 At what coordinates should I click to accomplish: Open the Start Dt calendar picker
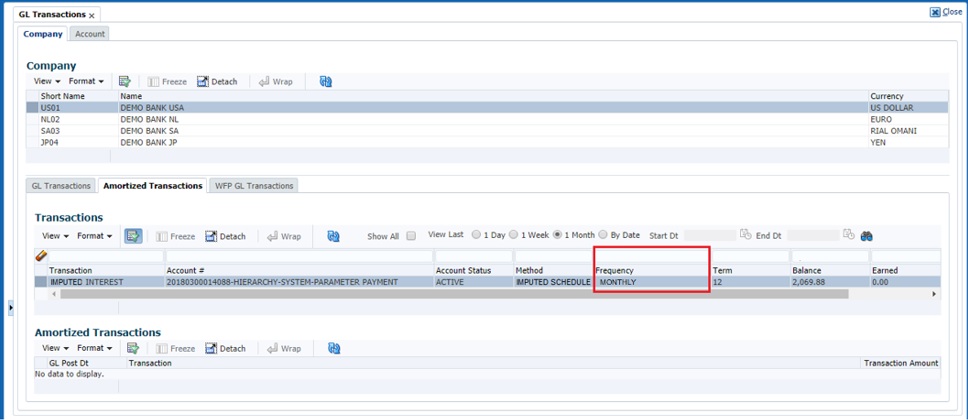click(745, 235)
